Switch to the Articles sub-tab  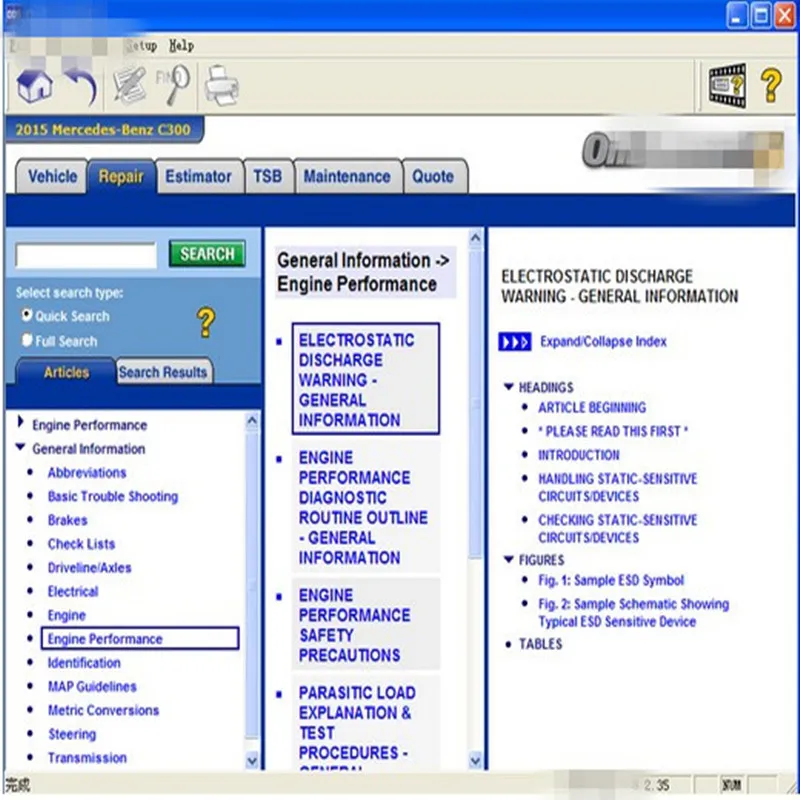tap(66, 372)
